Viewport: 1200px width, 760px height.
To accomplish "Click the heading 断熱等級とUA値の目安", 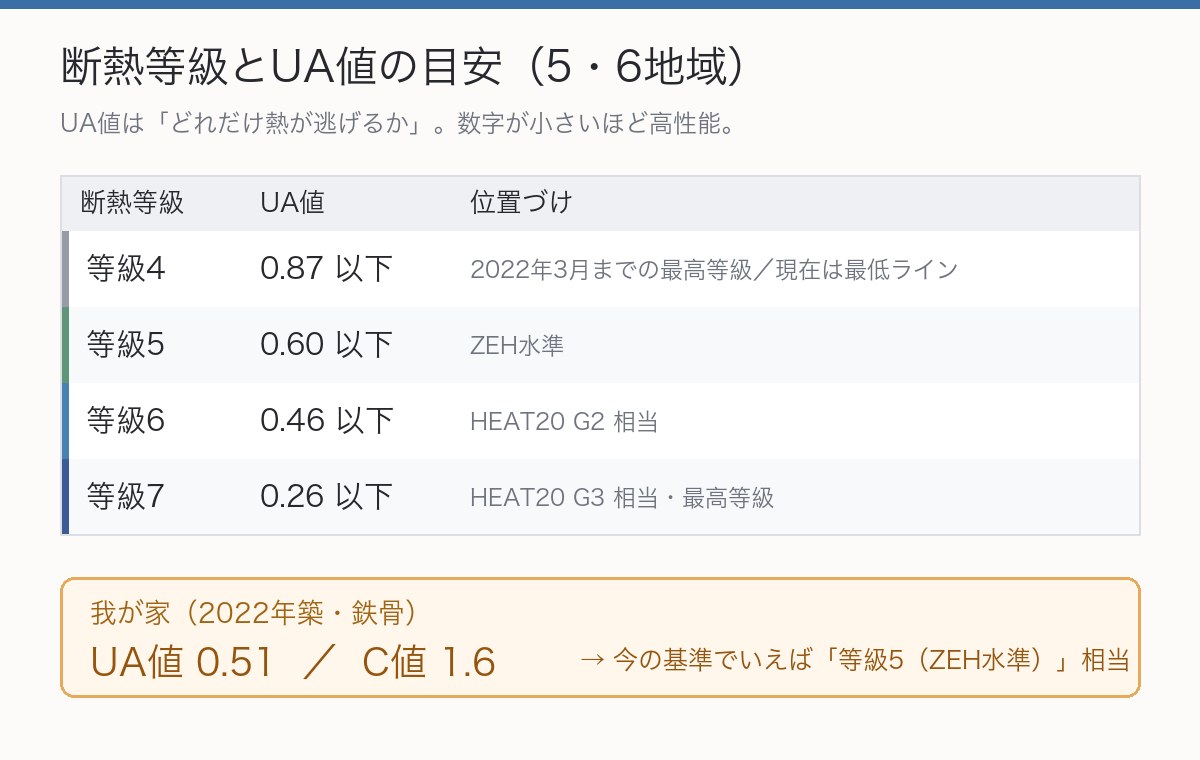I will point(405,67).
